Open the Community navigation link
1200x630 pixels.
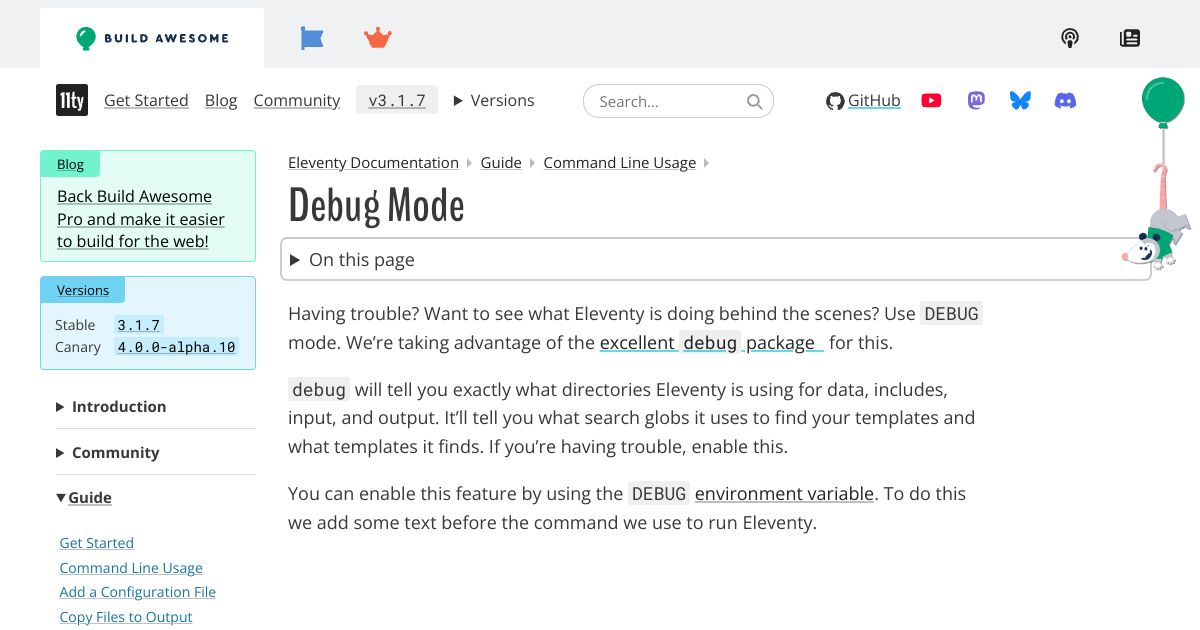pyautogui.click(x=297, y=100)
